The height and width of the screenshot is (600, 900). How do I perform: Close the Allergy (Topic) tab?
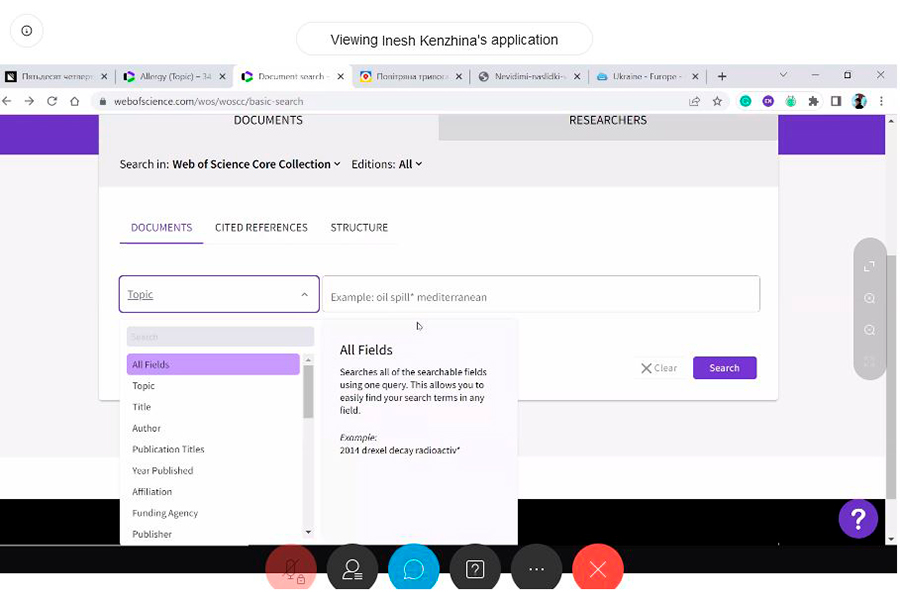click(223, 76)
